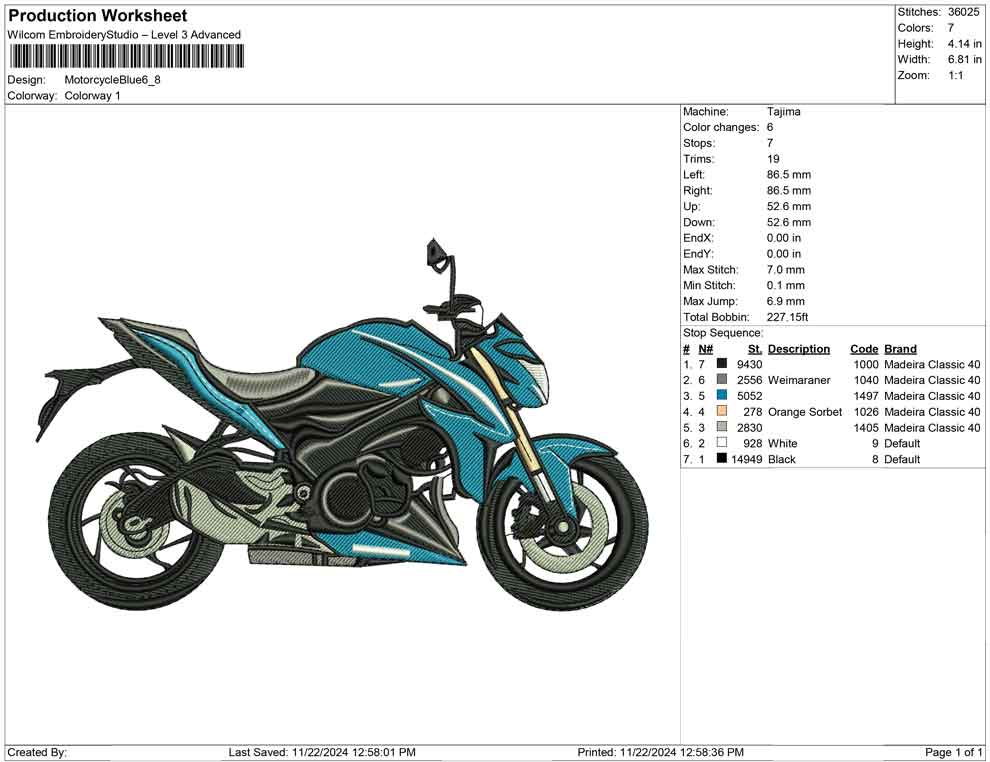Open the Colorway 1 entry

(x=92, y=96)
